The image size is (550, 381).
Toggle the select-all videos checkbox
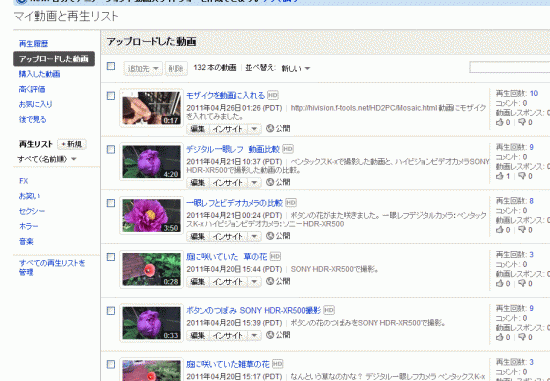[x=111, y=66]
